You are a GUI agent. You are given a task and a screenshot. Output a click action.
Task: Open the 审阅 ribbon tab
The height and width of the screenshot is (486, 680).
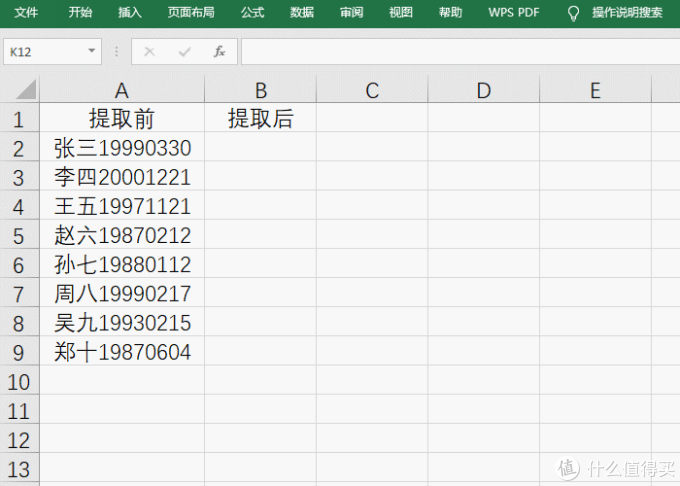pyautogui.click(x=352, y=13)
